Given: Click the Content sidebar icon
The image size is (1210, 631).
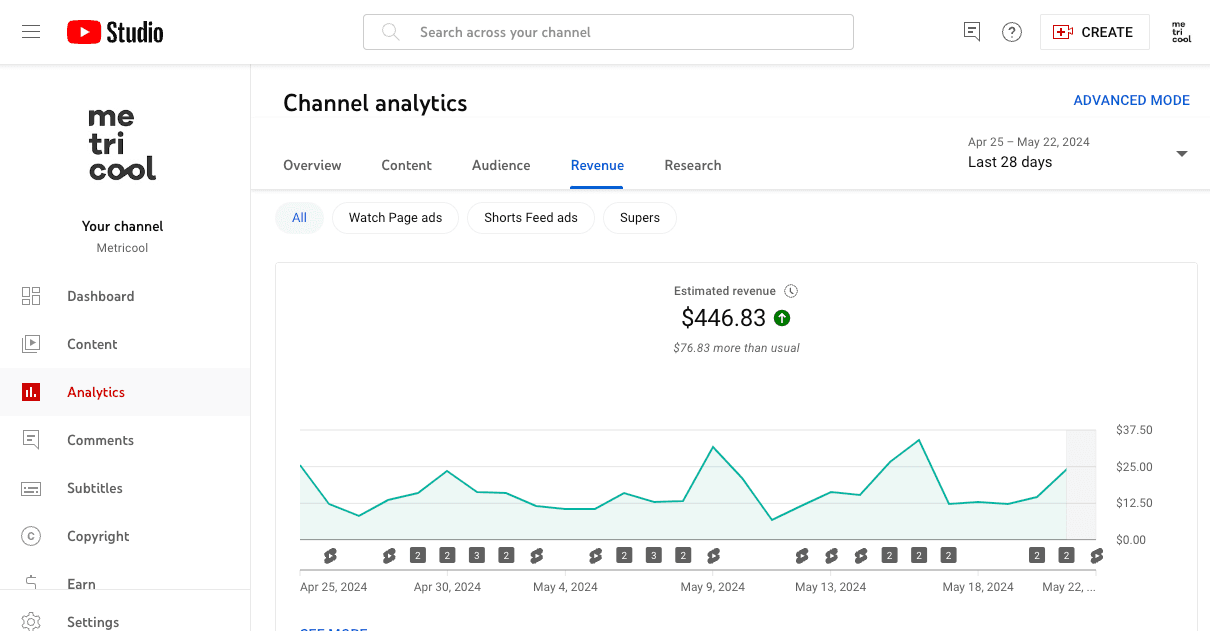Looking at the screenshot, I should tap(30, 344).
